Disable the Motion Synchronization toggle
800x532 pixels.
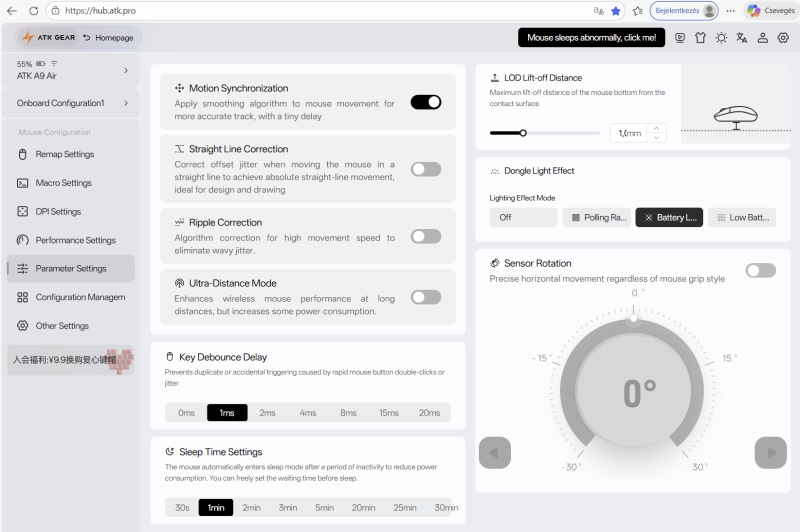426,102
